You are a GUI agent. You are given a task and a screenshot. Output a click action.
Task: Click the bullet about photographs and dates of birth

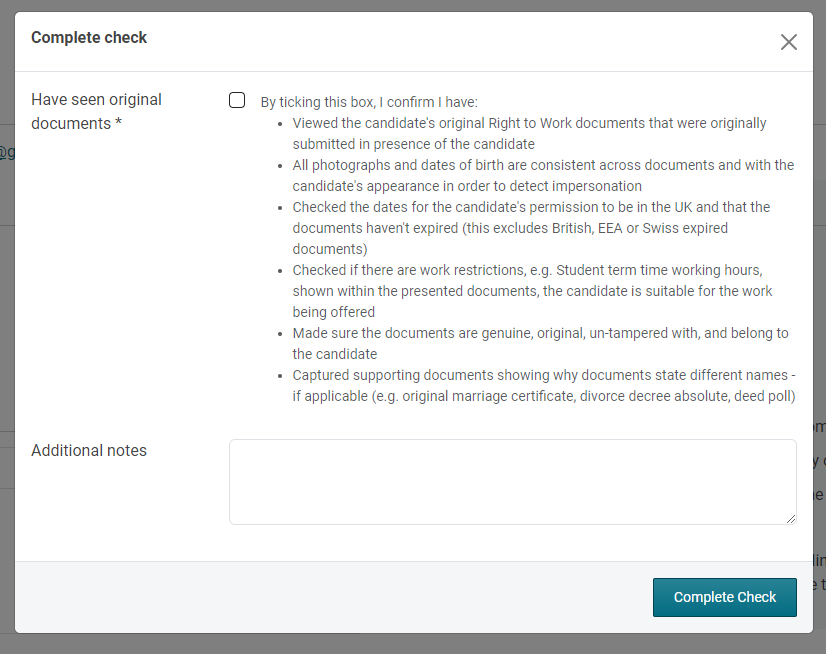click(x=543, y=175)
